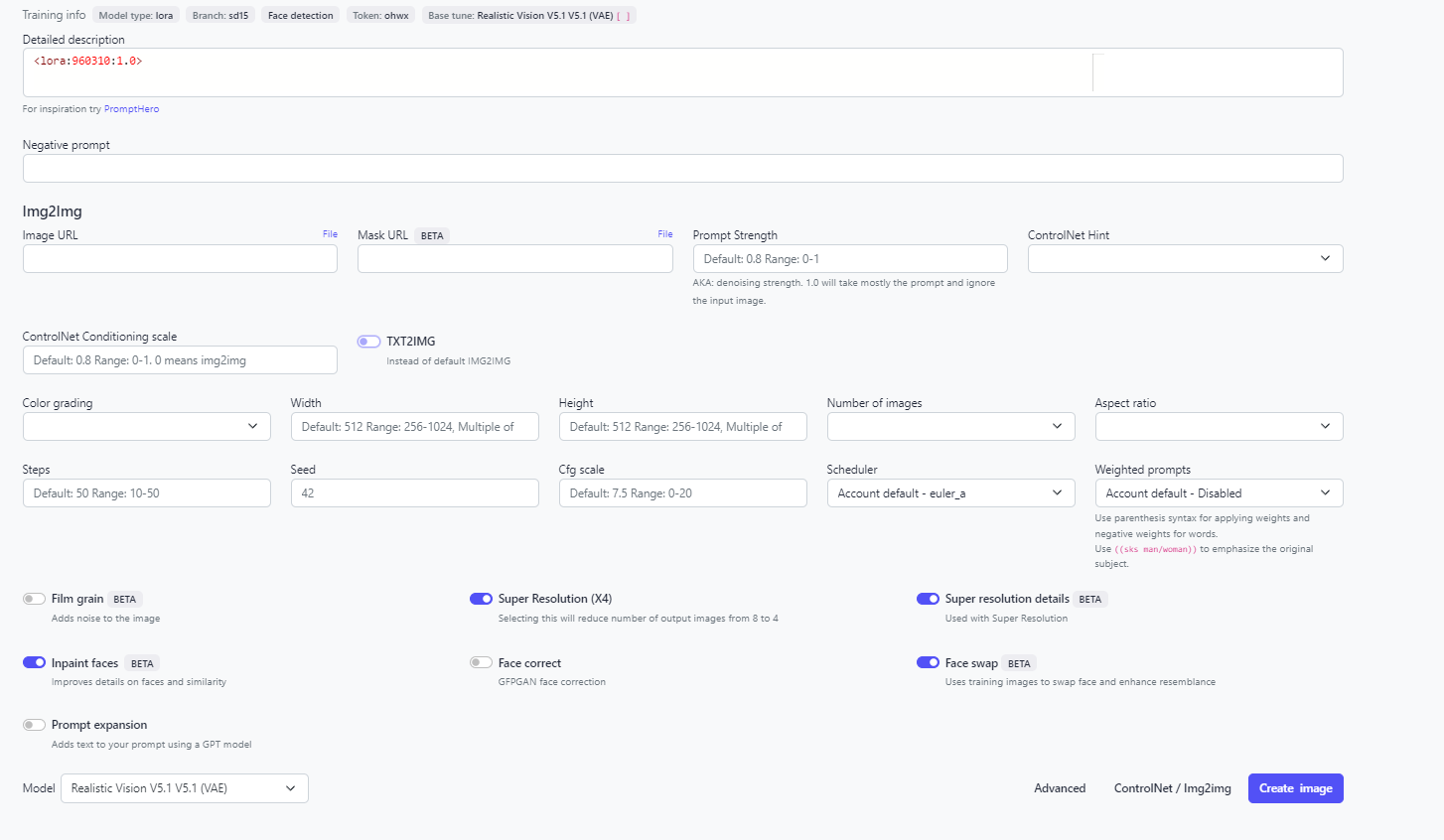Expand the Color grading dropdown

click(x=146, y=427)
